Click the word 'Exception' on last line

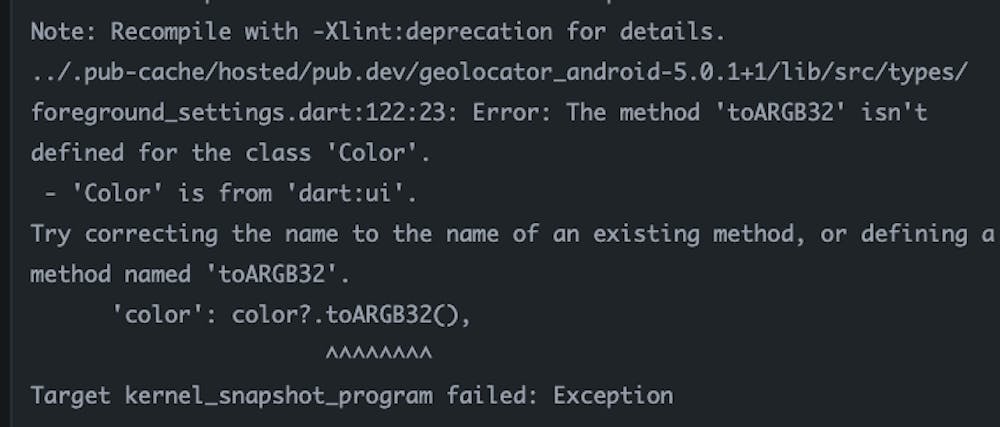pyautogui.click(x=613, y=395)
